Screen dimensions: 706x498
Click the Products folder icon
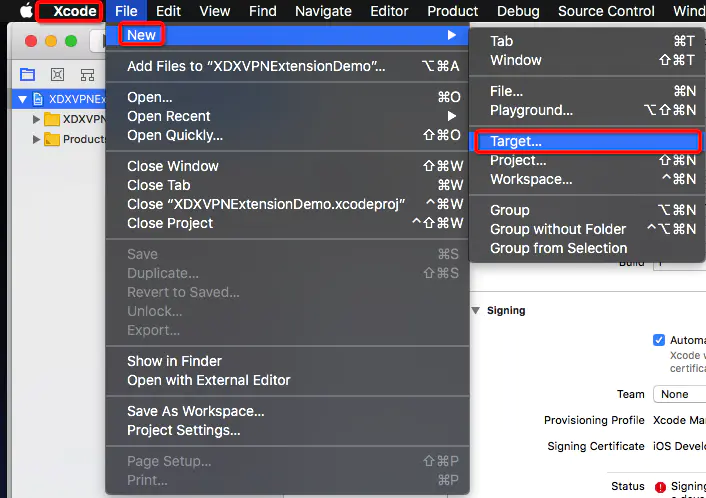point(52,139)
